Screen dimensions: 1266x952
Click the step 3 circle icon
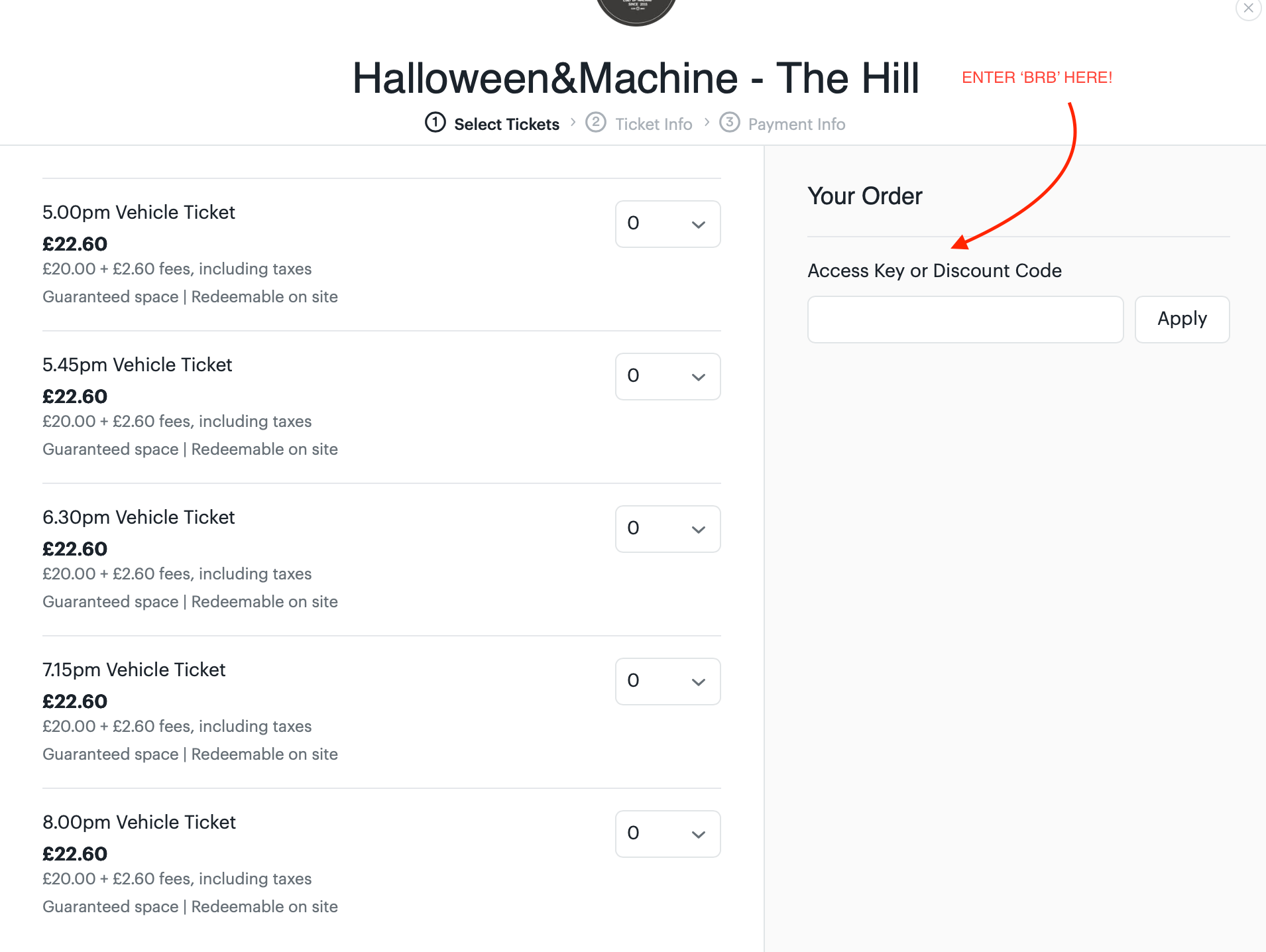730,123
